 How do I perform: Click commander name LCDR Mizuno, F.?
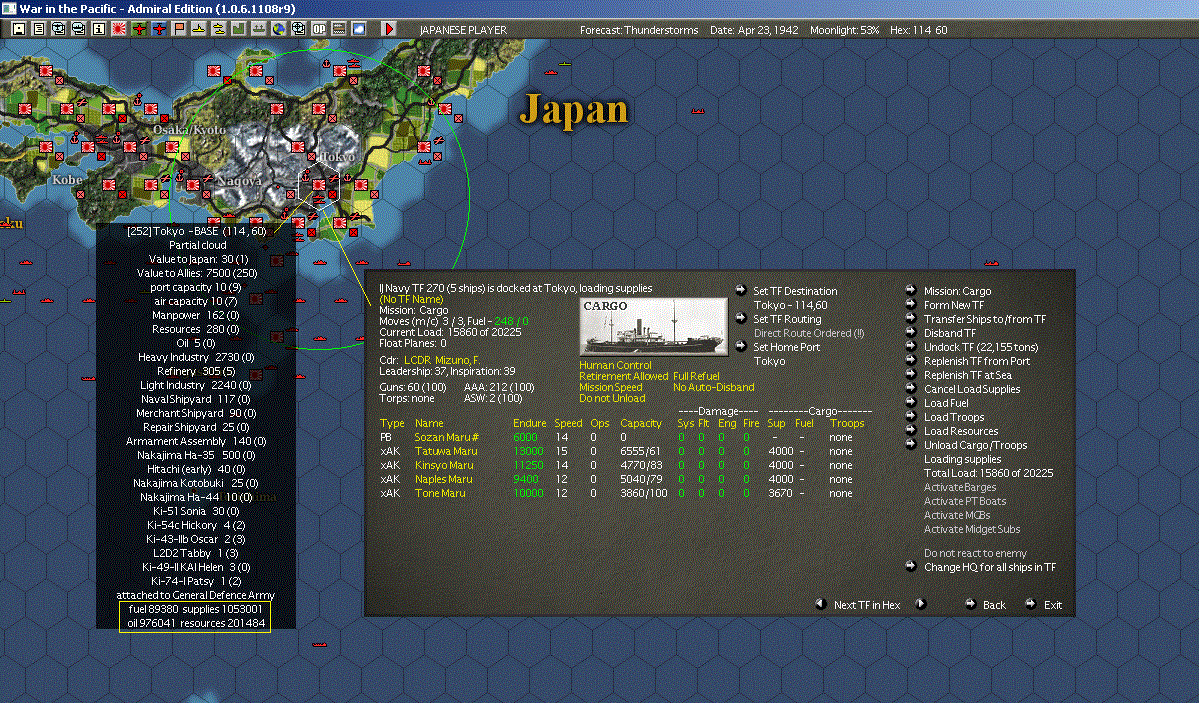coord(441,360)
